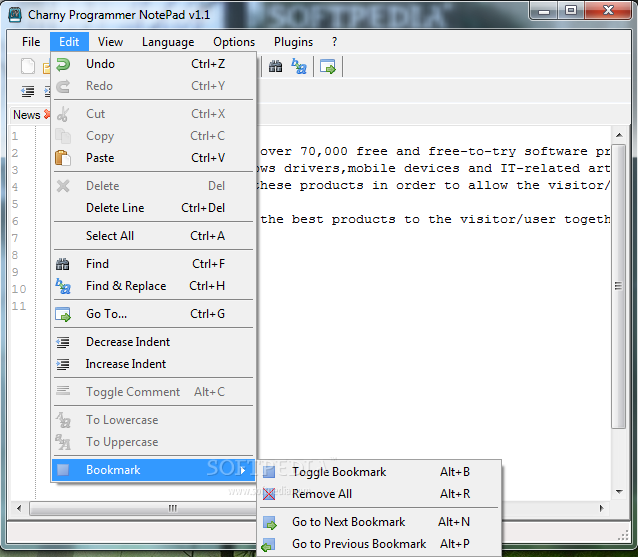
Task: Click the Paste clipboard icon in Edit menu
Action: 63,158
